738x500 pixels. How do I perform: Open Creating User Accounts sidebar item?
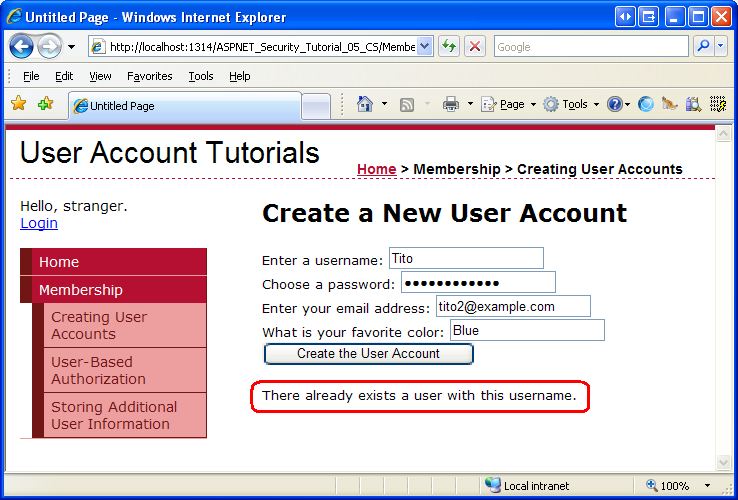click(125, 325)
